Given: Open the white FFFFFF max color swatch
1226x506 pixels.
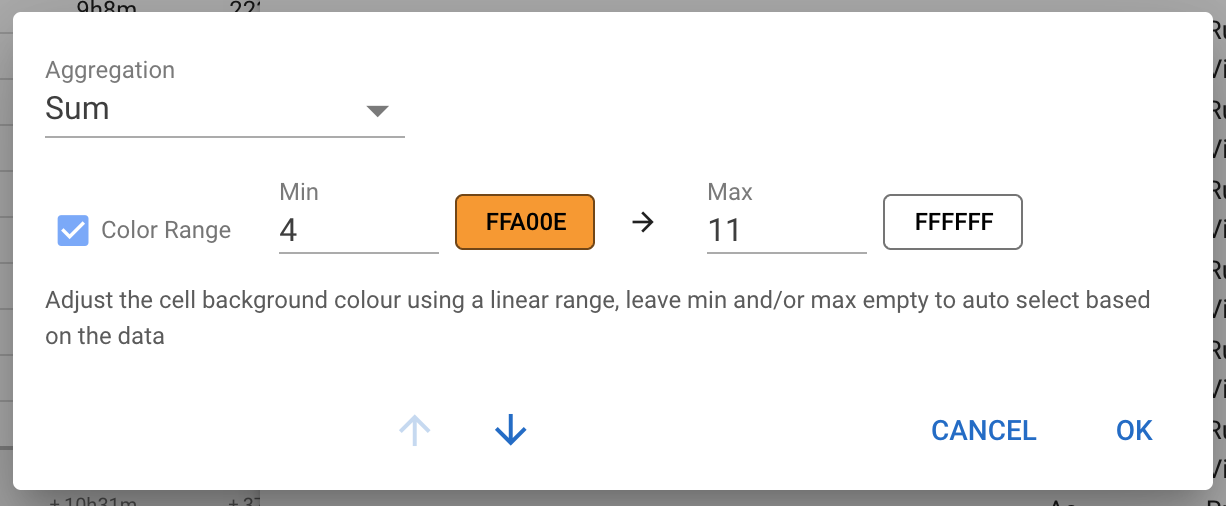Looking at the screenshot, I should point(952,222).
